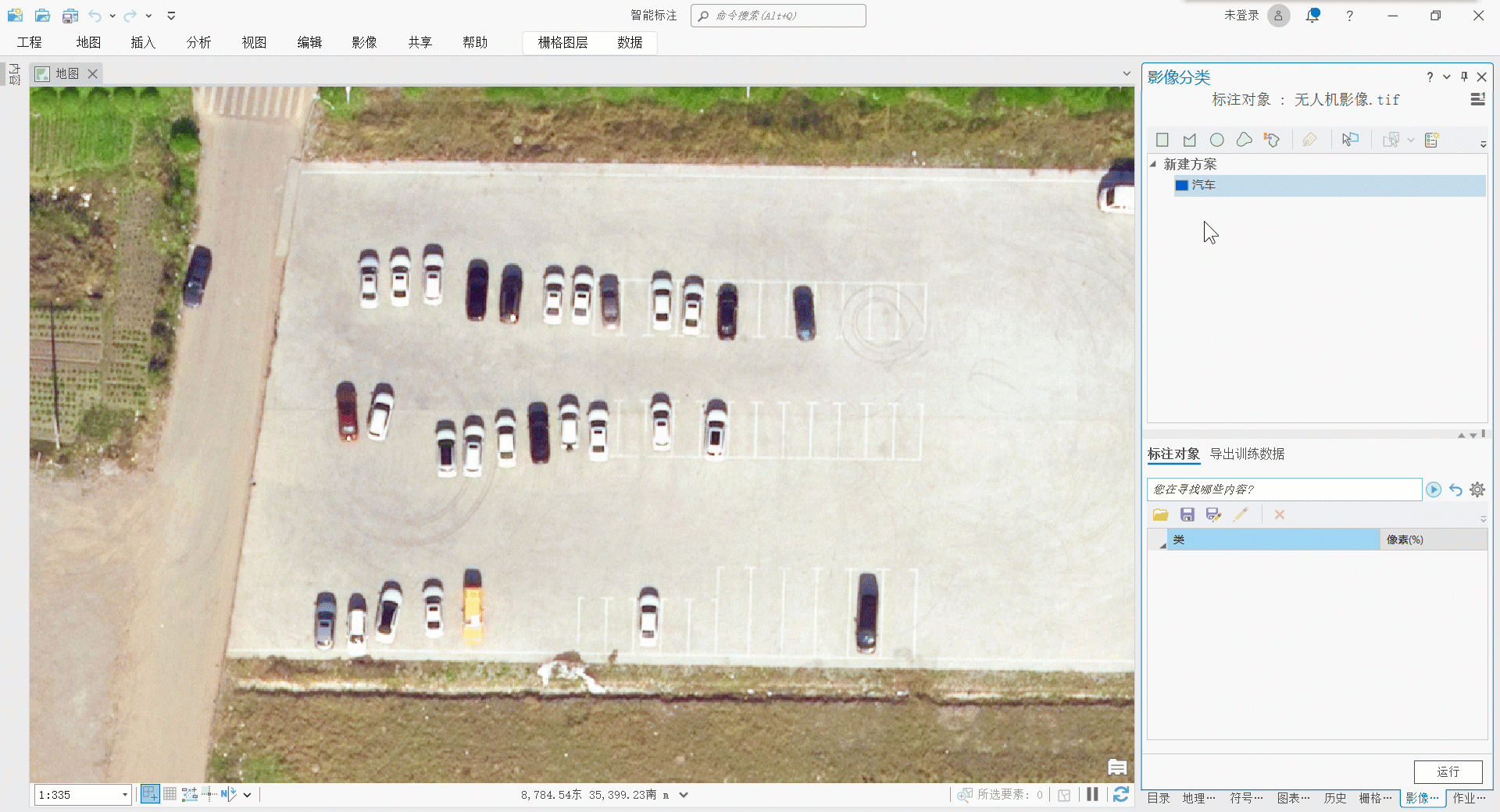Select the 汽车 class row
The width and height of the screenshot is (1500, 812).
point(1330,185)
